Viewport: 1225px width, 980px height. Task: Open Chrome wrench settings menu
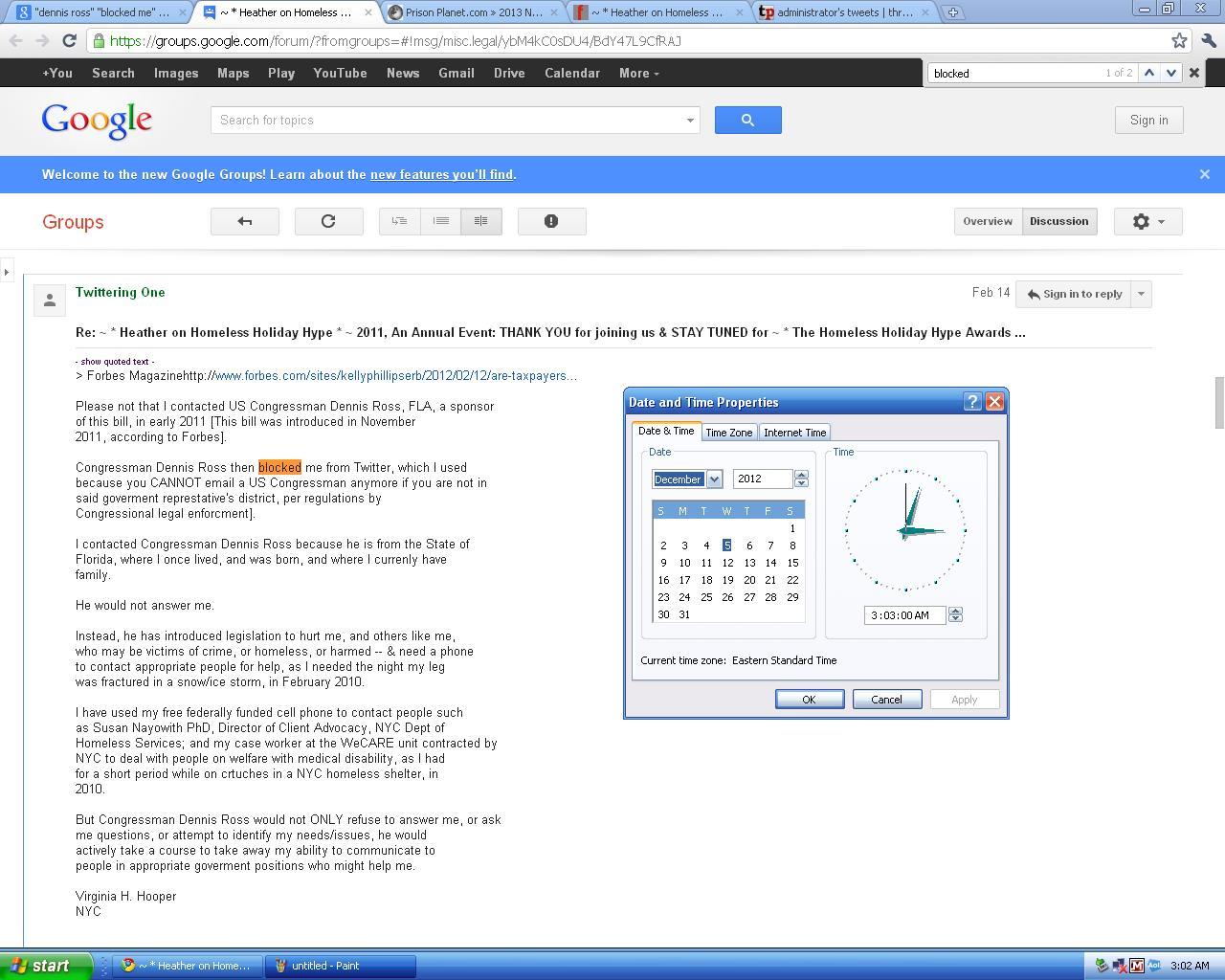[1209, 40]
